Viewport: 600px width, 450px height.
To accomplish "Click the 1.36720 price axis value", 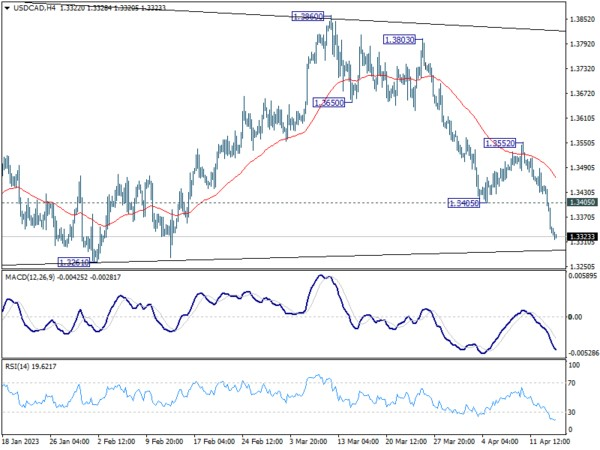I will point(582,94).
